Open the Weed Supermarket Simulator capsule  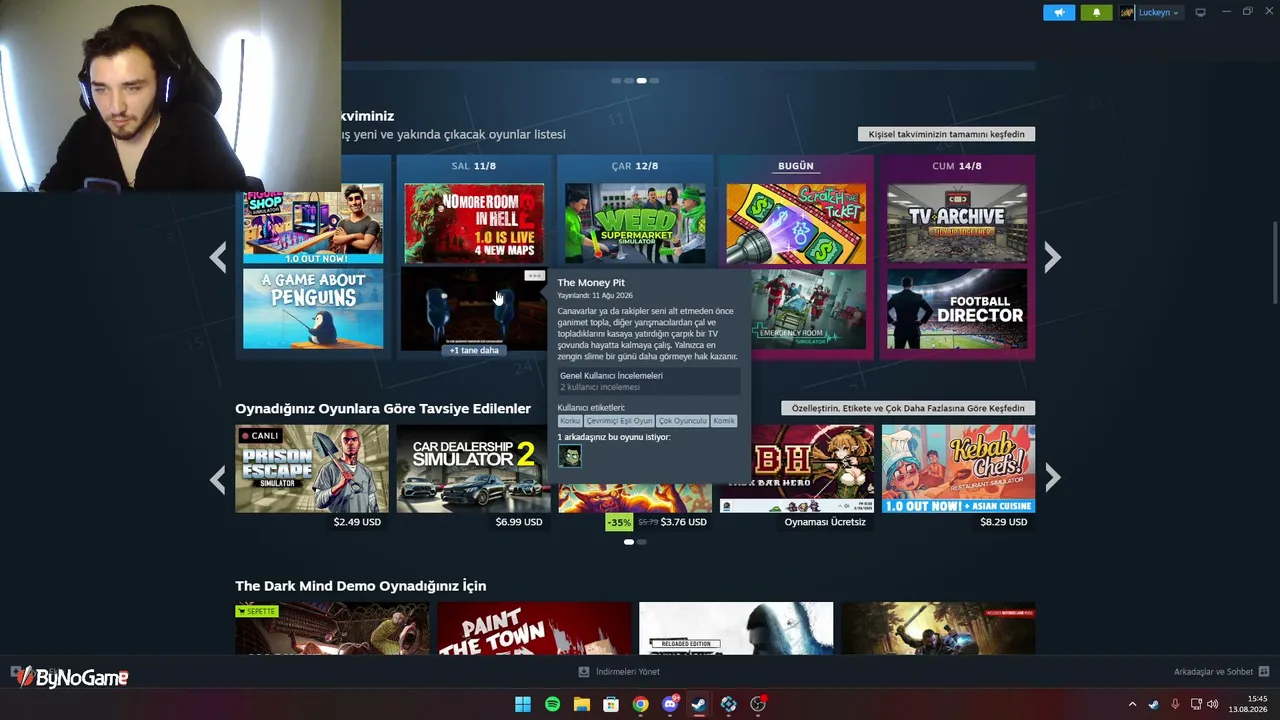[x=635, y=223]
